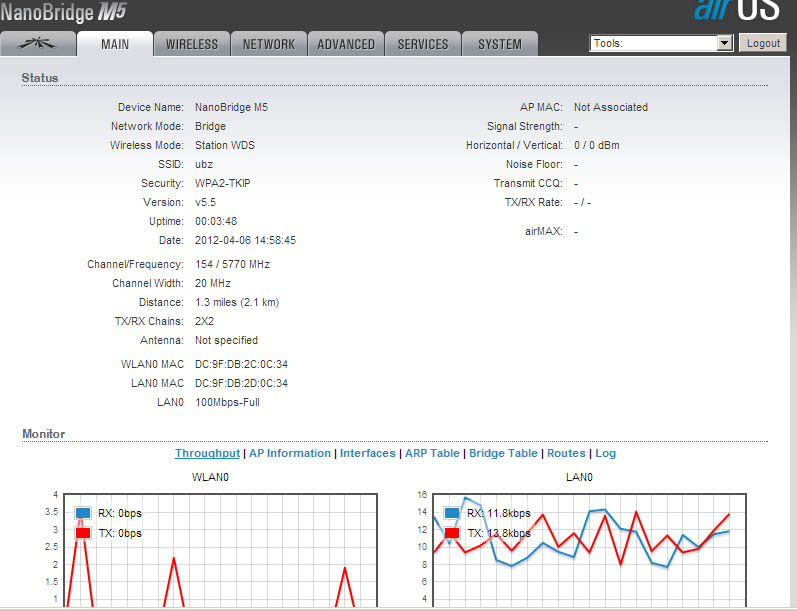Open the Bridge Table link
This screenshot has width=797, height=611.
point(503,453)
